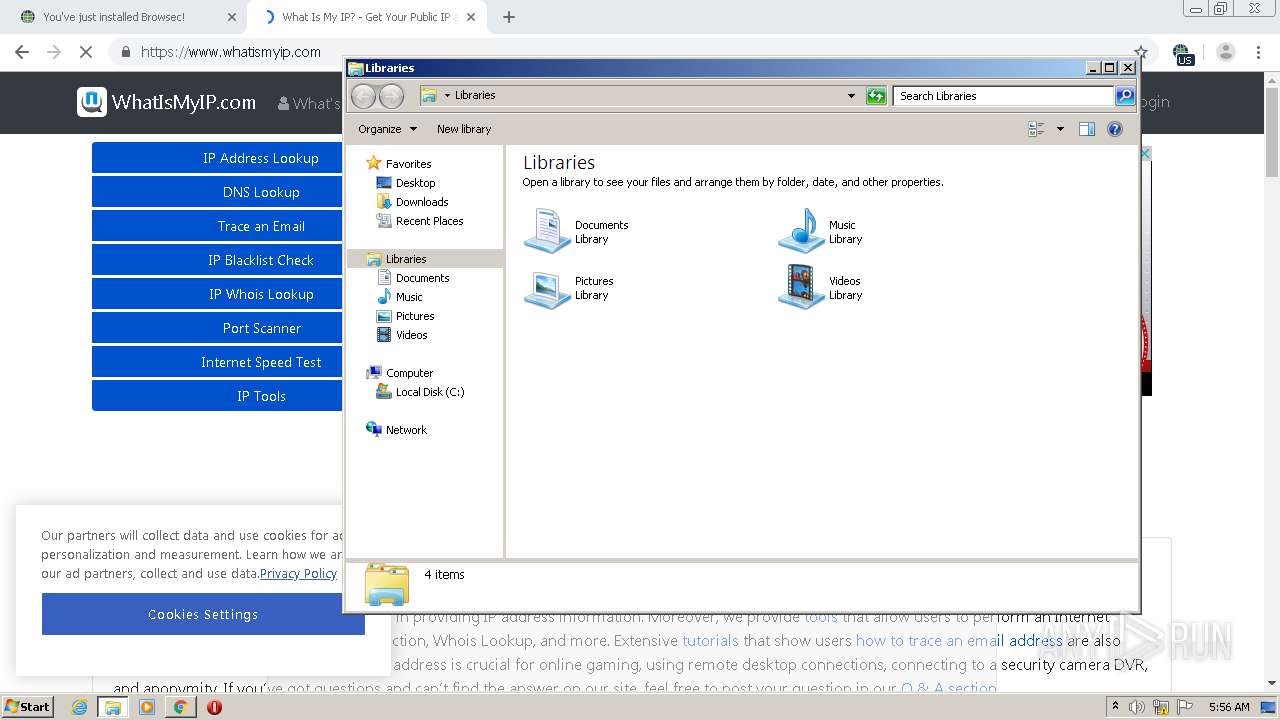Click the Opera taskbar icon
The height and width of the screenshot is (720, 1280).
coord(214,707)
